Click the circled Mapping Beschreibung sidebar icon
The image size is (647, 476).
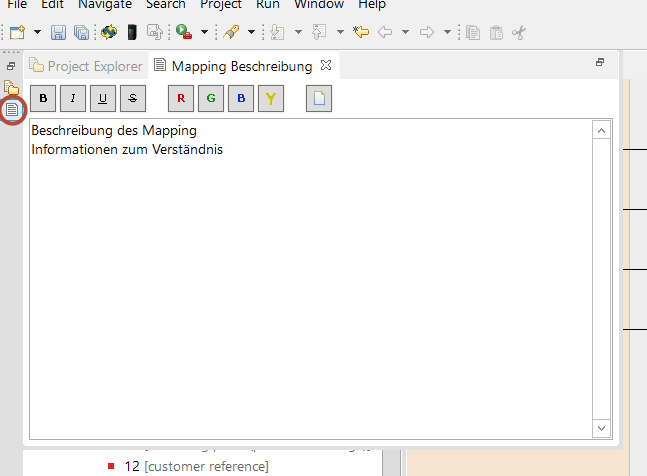[x=12, y=109]
